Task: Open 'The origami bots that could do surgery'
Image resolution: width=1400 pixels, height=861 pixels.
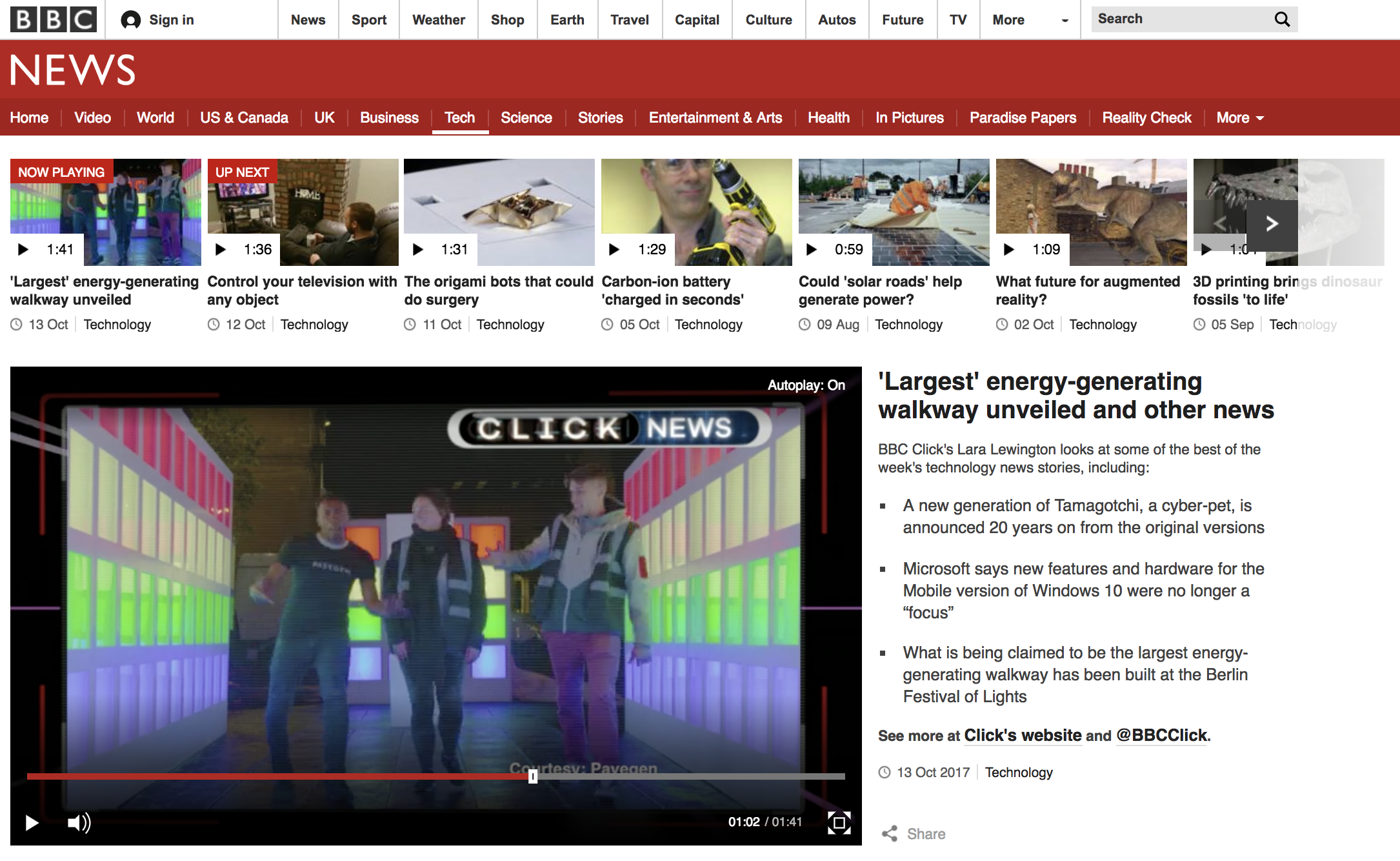Action: 499,290
